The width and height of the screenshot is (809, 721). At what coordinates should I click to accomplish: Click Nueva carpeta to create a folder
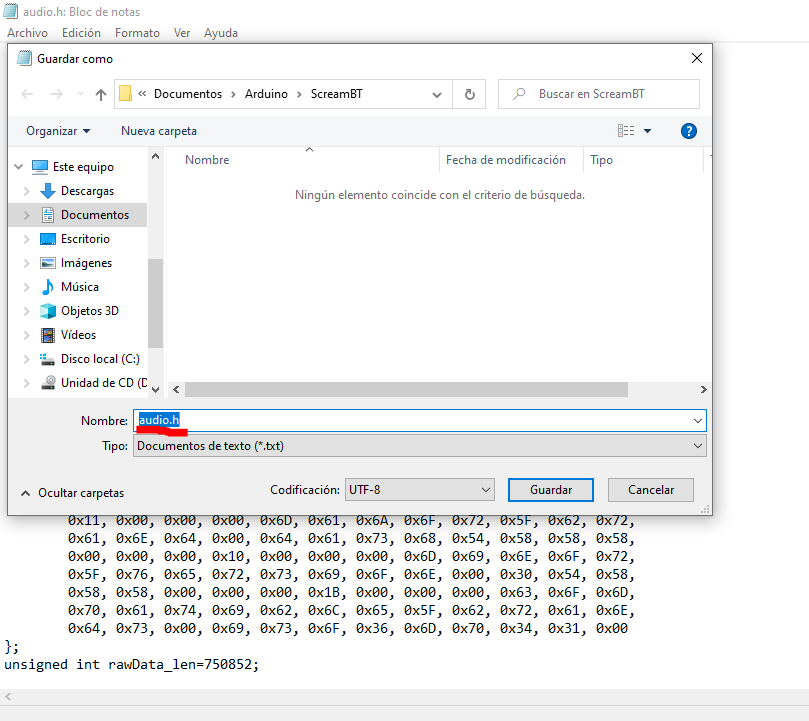158,130
